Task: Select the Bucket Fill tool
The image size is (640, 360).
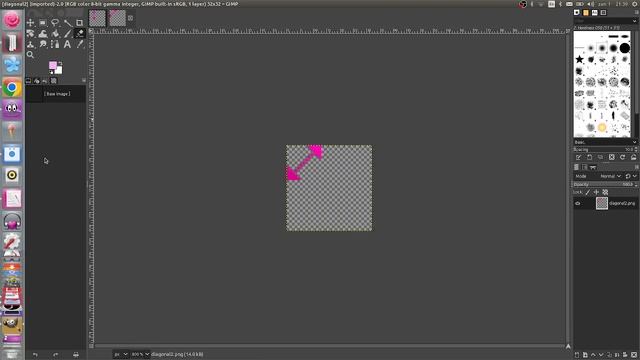Action: (55, 34)
